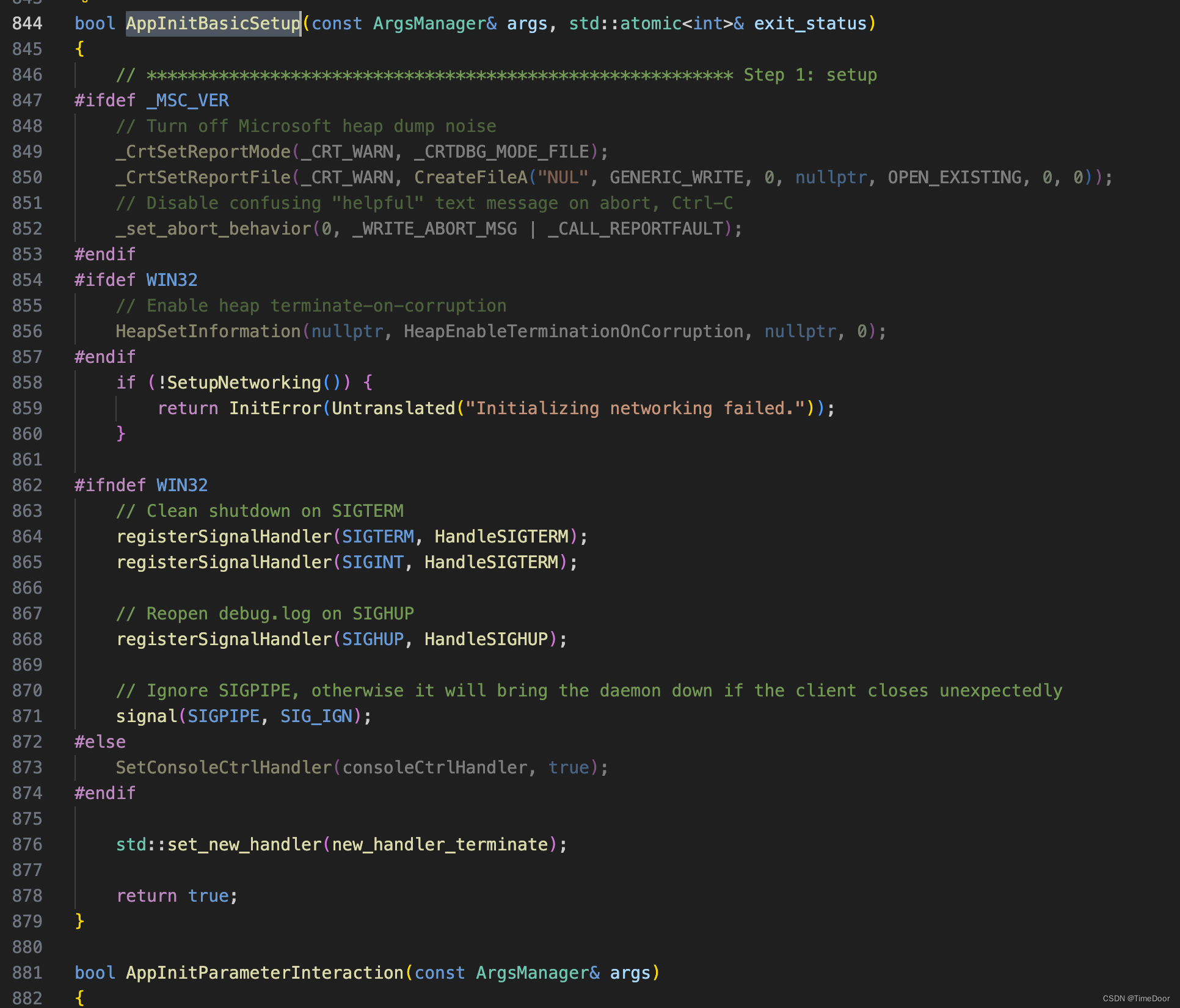Viewport: 1180px width, 1008px height.
Task: Click the #ifdef _MSC_VER directive
Action: [151, 100]
